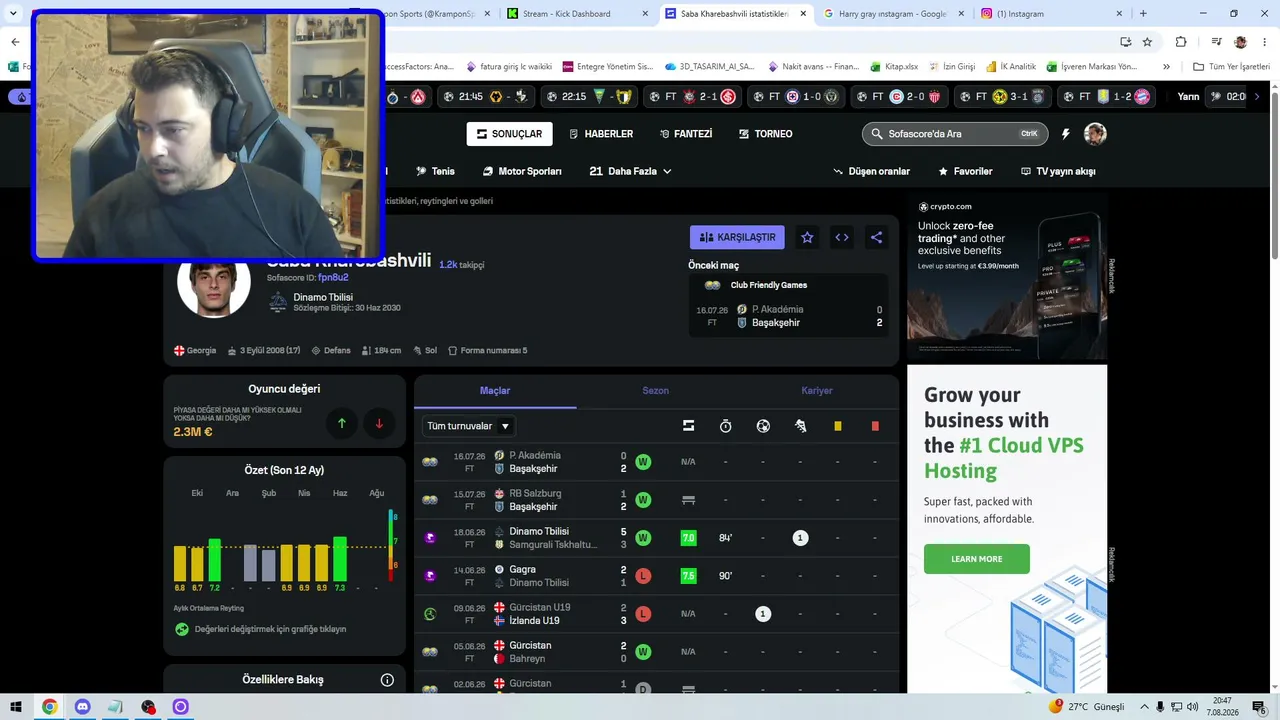Open the HABERLER nav tab
Image resolution: width=1280 pixels, height=720 pixels.
coord(601,134)
